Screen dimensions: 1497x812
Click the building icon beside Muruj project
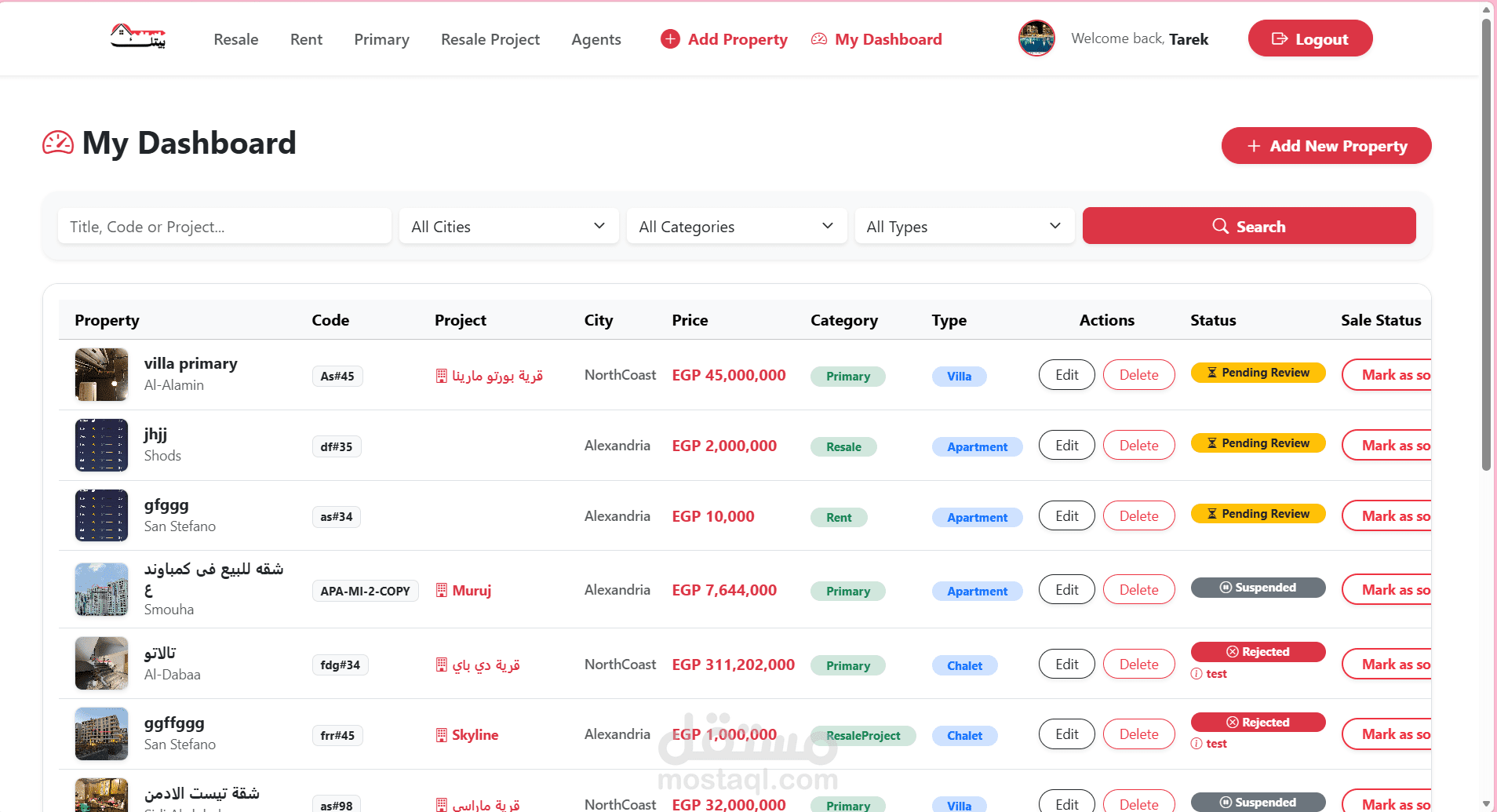(442, 590)
